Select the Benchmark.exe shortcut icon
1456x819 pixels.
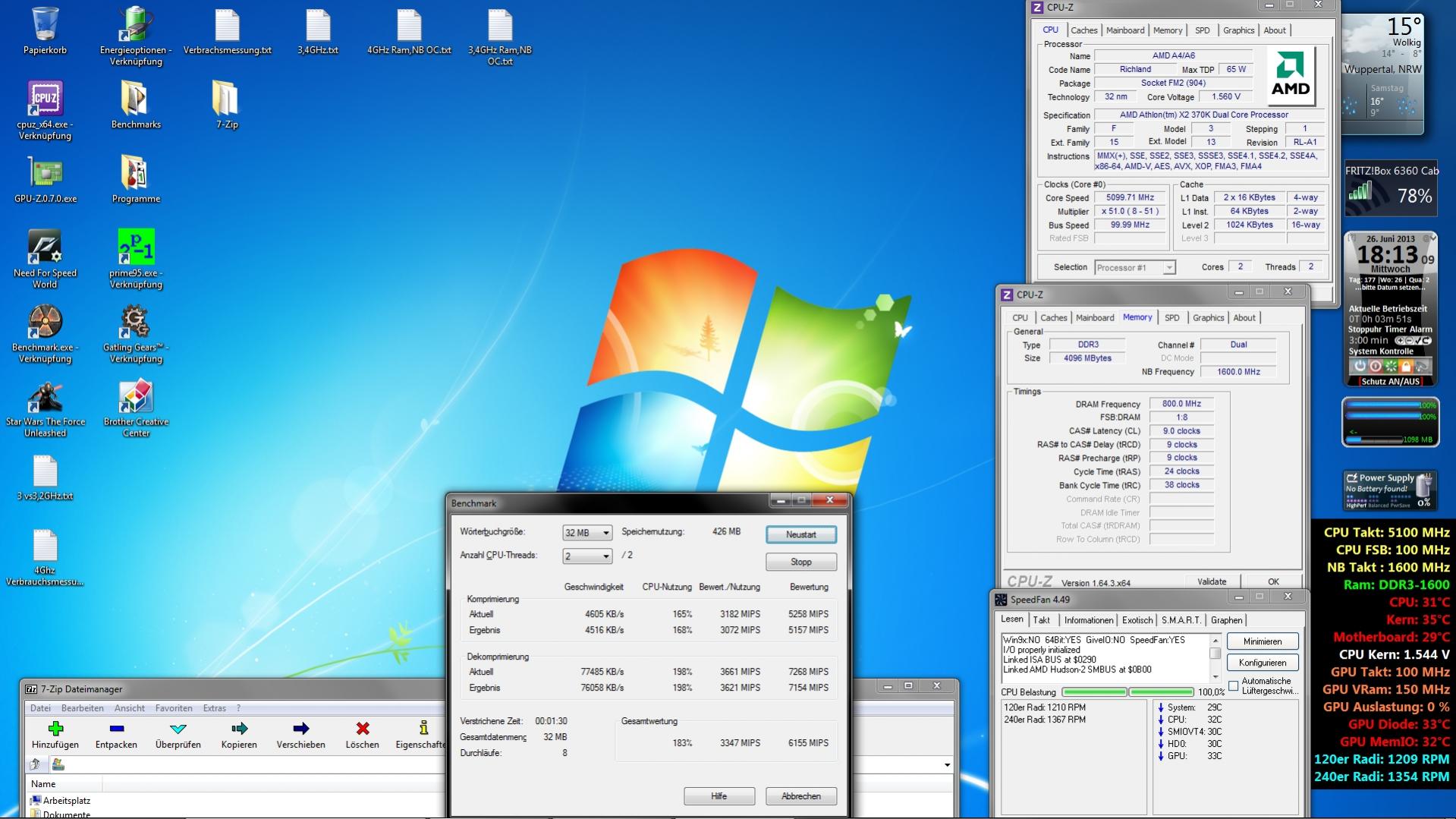pyautogui.click(x=45, y=322)
